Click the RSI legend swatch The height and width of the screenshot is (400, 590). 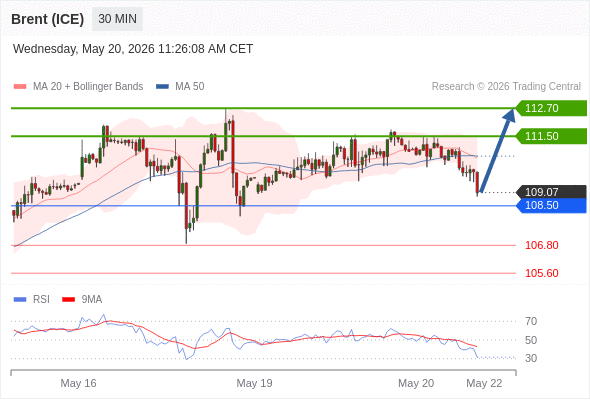click(20, 300)
